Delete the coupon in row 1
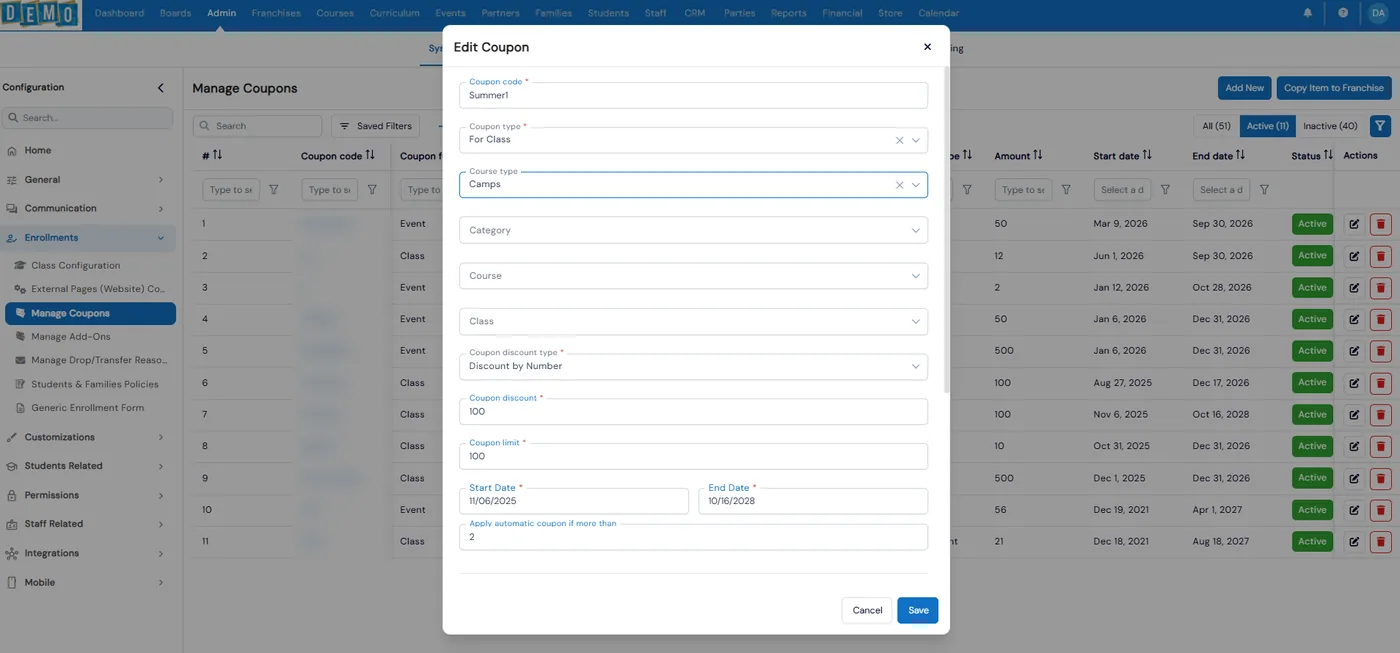Screen dimensions: 1400x653 click(1381, 224)
